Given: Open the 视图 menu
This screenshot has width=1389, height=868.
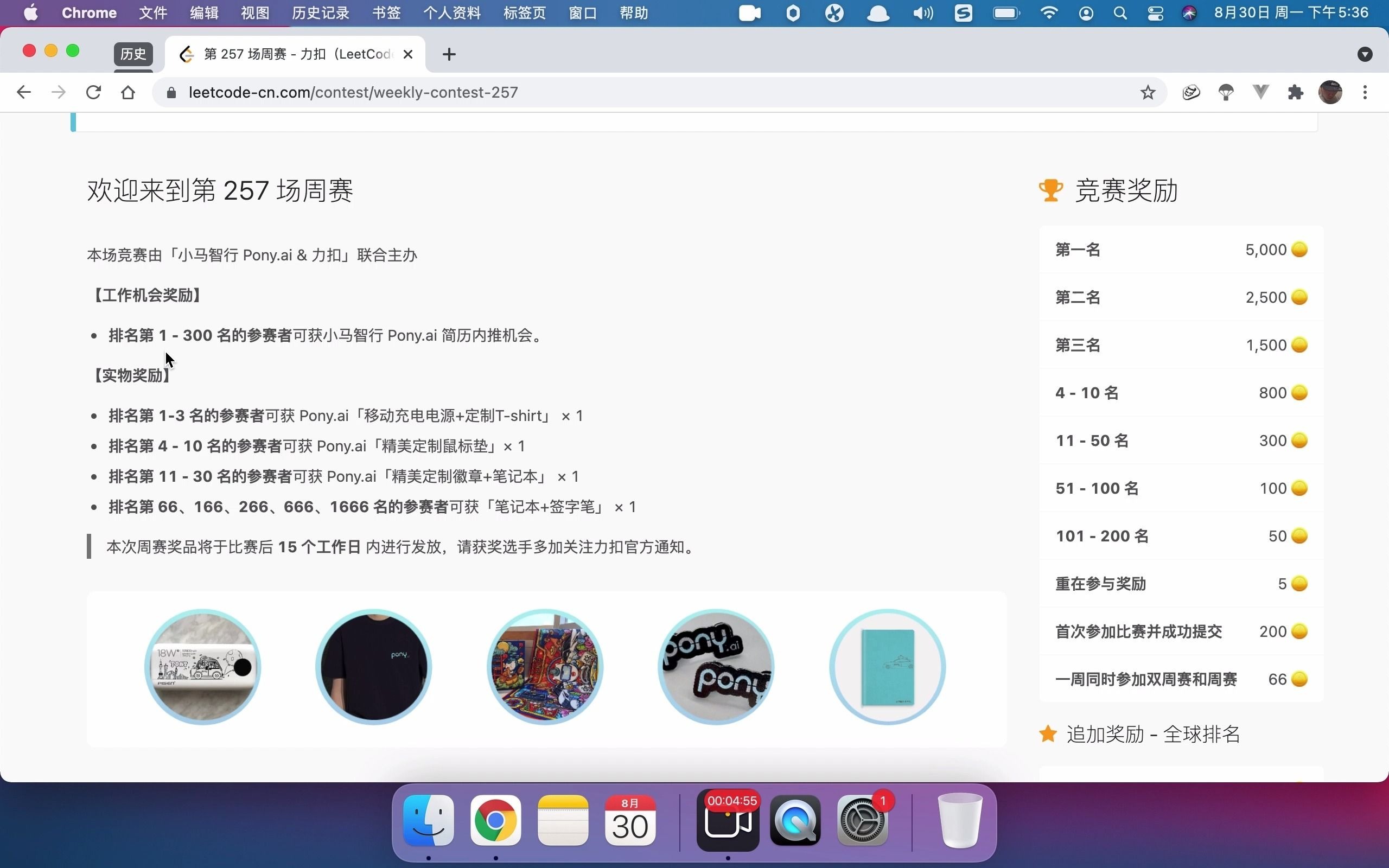Looking at the screenshot, I should [255, 12].
